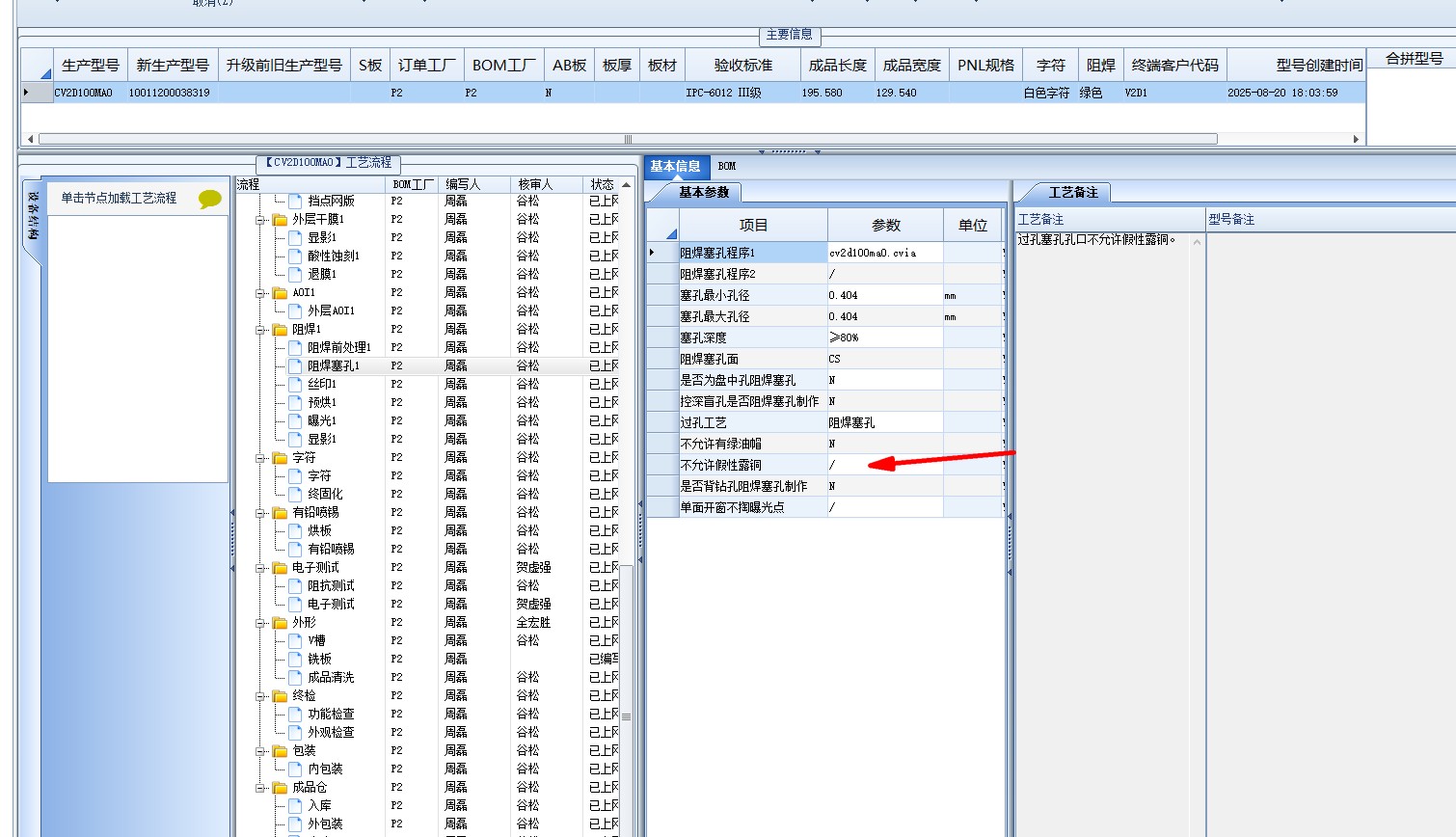Select the 不允许假性露铜 parameter value cell
The image size is (1456, 837).
click(x=885, y=465)
